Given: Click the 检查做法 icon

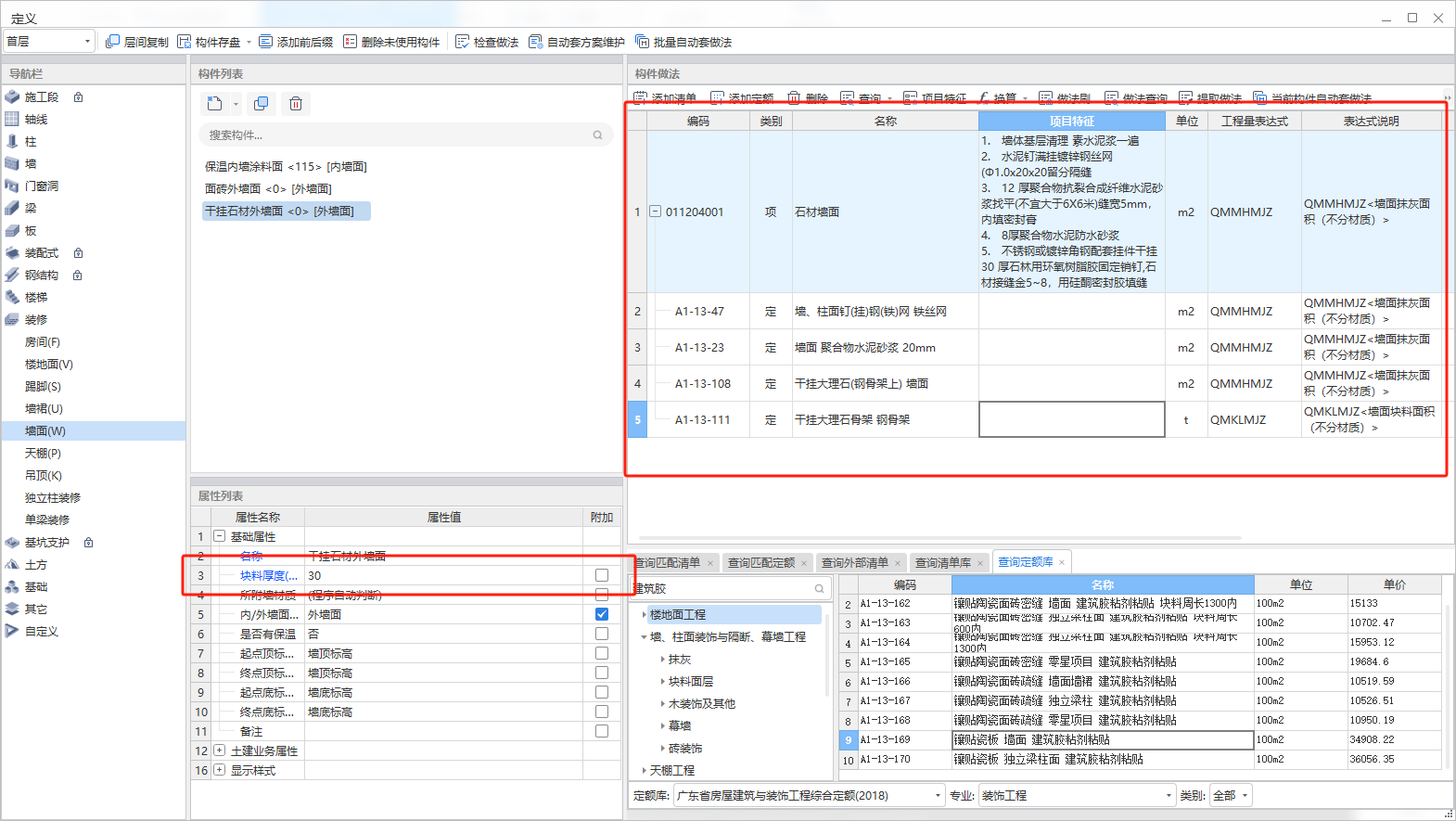Looking at the screenshot, I should pyautogui.click(x=463, y=42).
